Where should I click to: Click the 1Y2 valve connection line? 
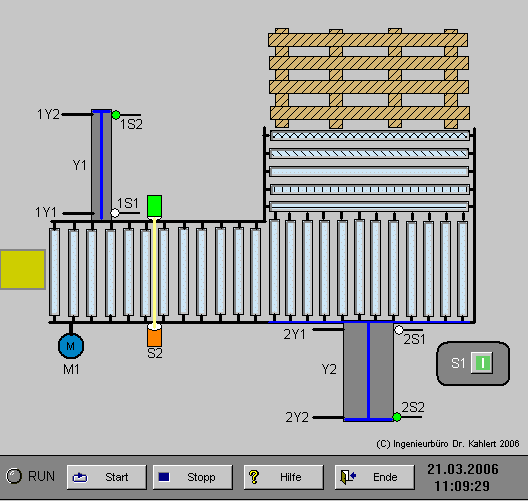pos(77,114)
